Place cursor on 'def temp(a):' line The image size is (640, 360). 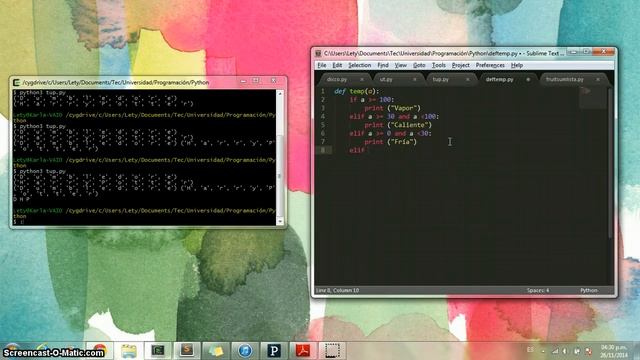(x=356, y=91)
